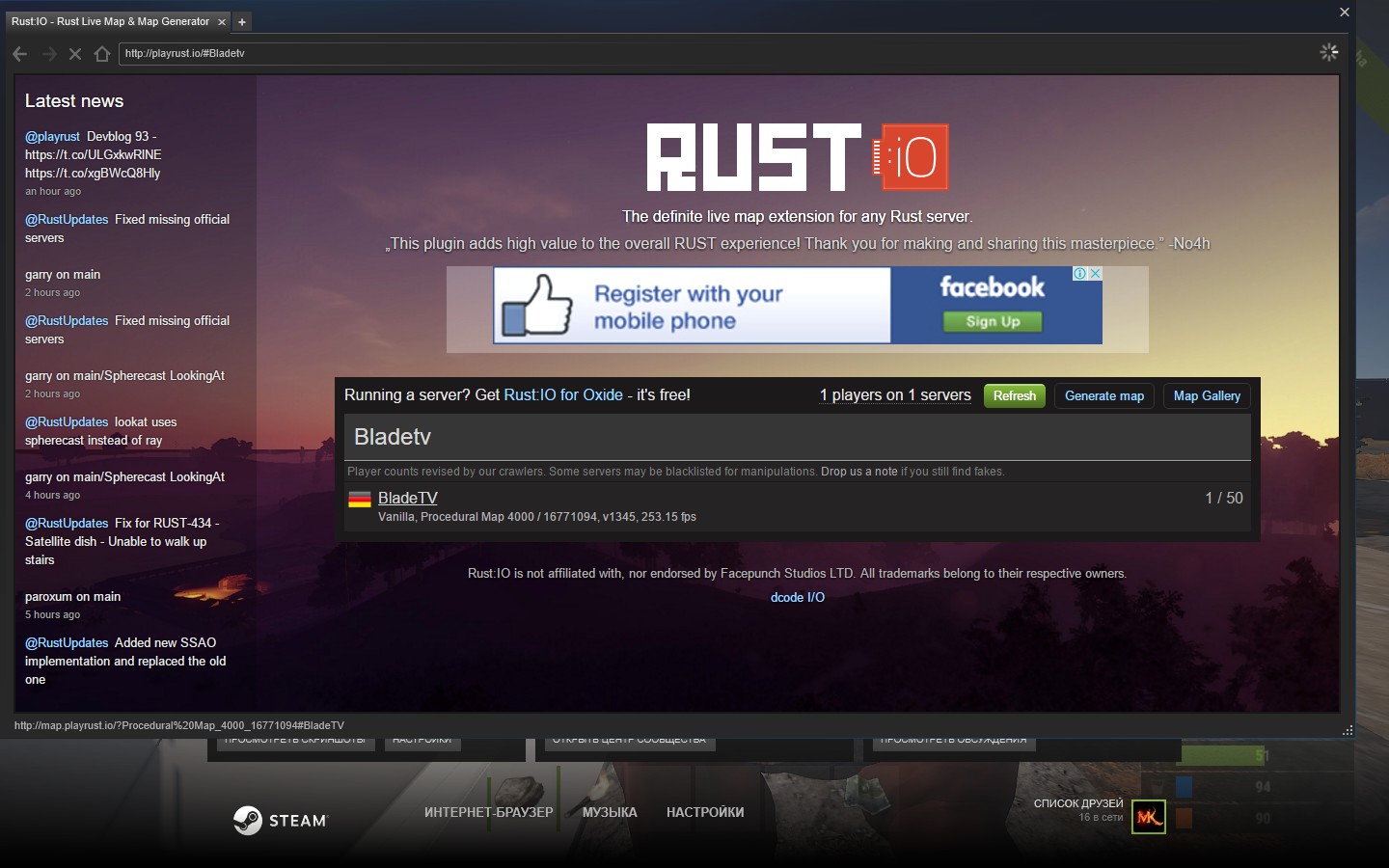Open ИНТЕРНЕТ-БРАУЗЕР in Steam overlay
This screenshot has height=868, width=1389.
489,812
